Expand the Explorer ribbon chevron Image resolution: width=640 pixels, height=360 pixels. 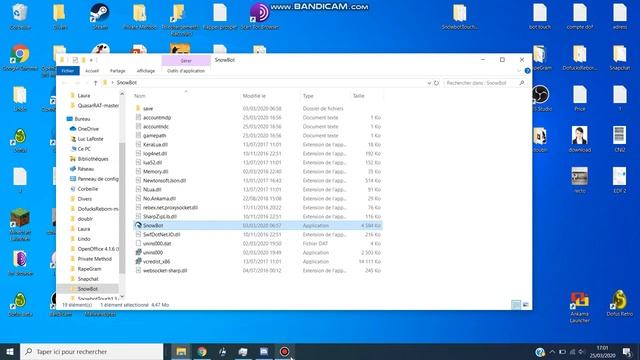pos(519,71)
